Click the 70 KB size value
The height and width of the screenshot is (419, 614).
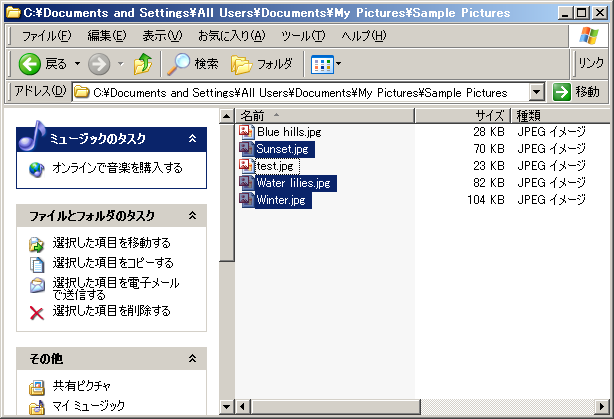coord(489,149)
